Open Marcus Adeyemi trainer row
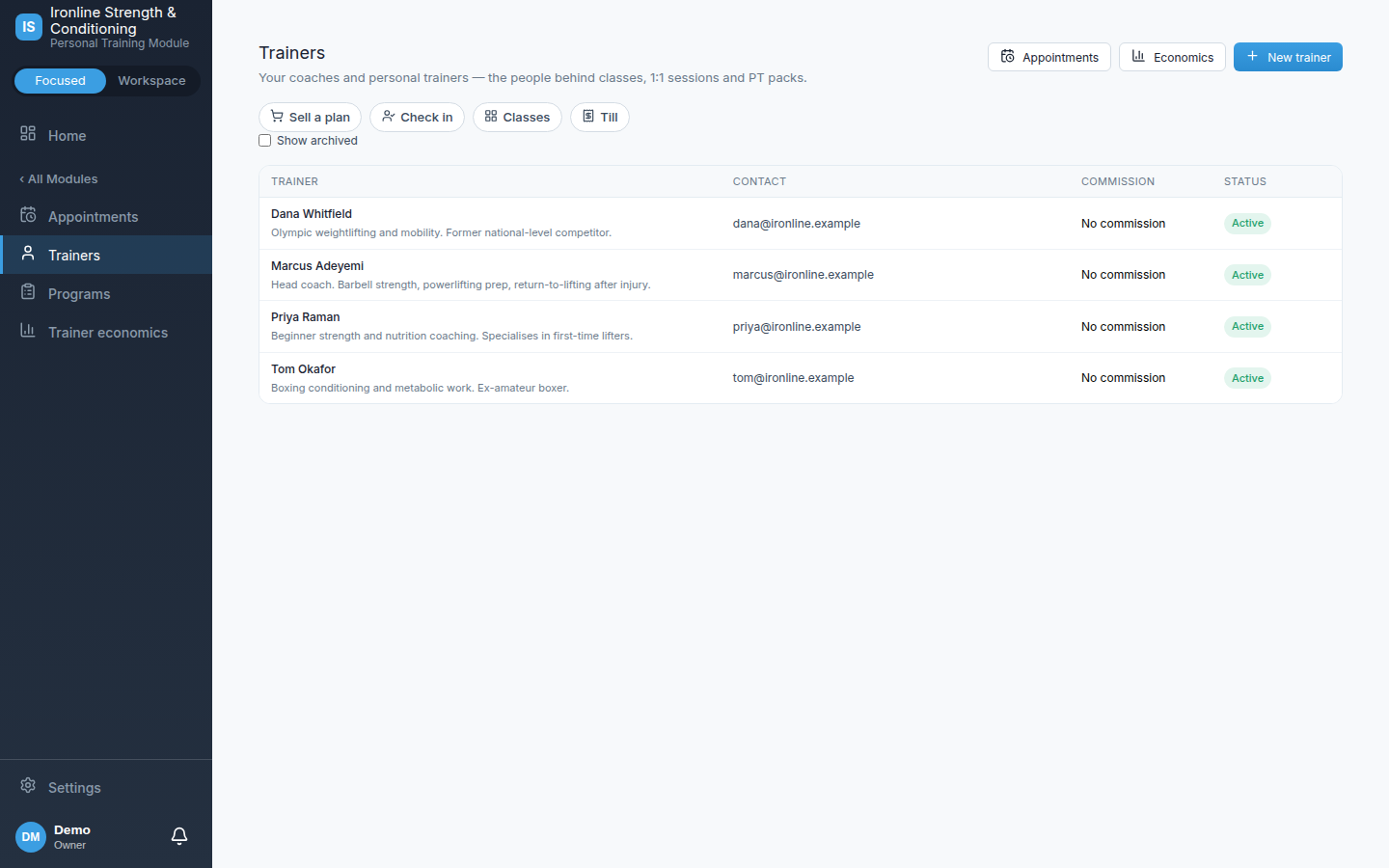The image size is (1389, 868). 801,275
